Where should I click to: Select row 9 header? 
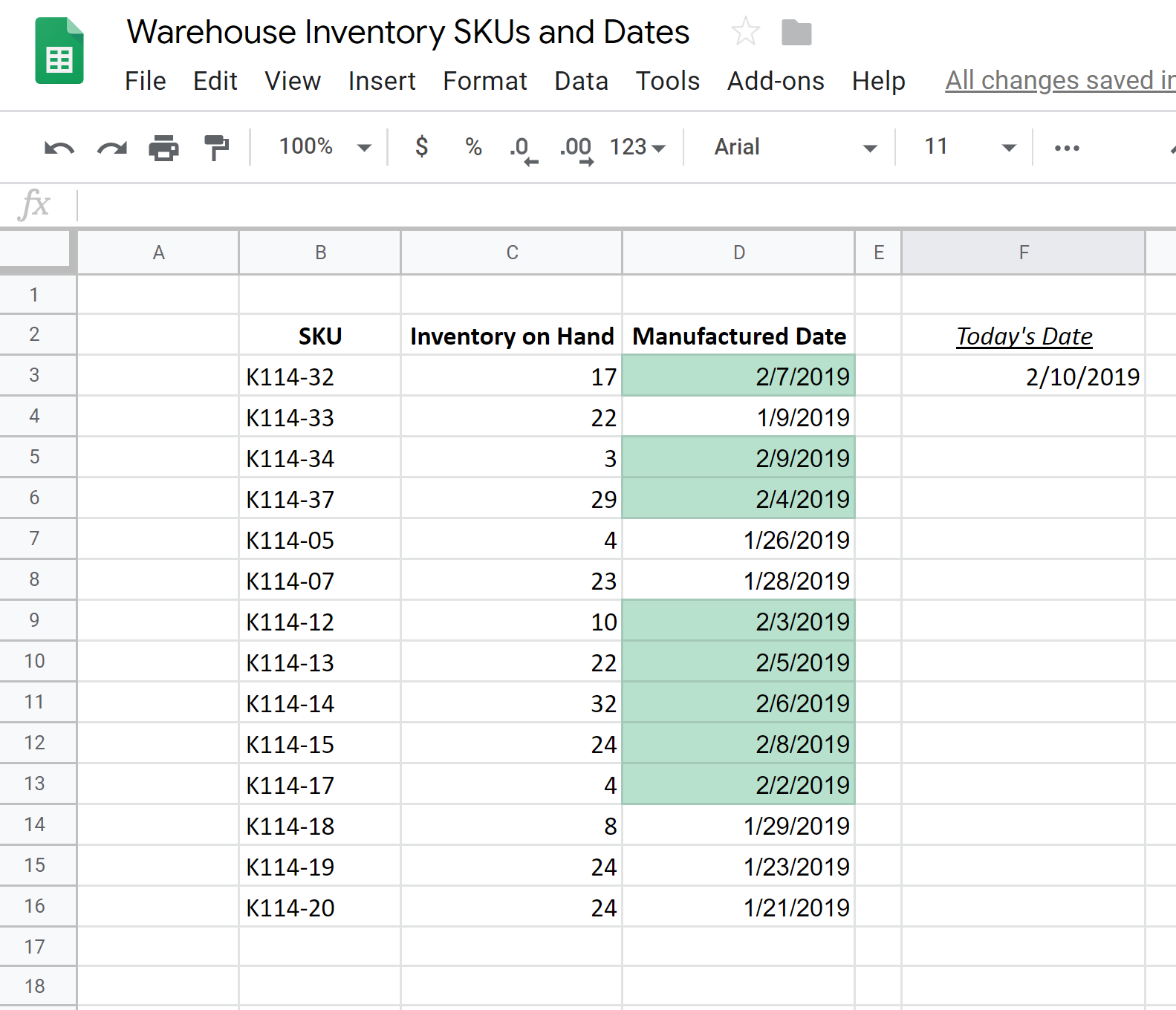tap(37, 620)
